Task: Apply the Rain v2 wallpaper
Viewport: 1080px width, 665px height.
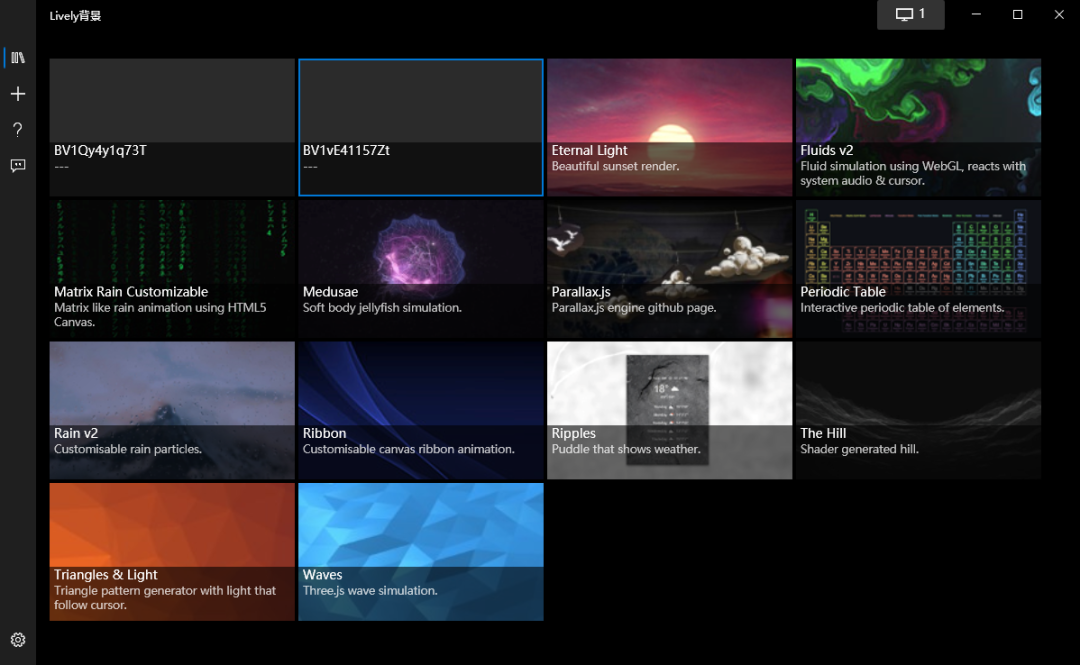Action: pyautogui.click(x=172, y=410)
